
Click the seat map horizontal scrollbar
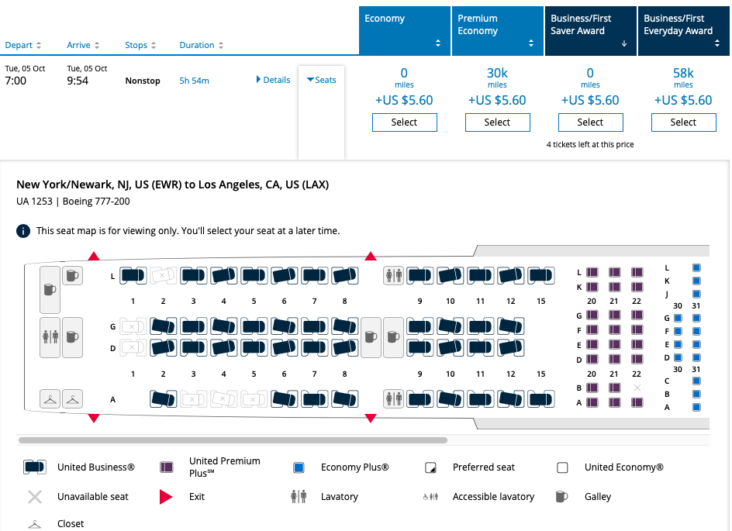[232, 440]
